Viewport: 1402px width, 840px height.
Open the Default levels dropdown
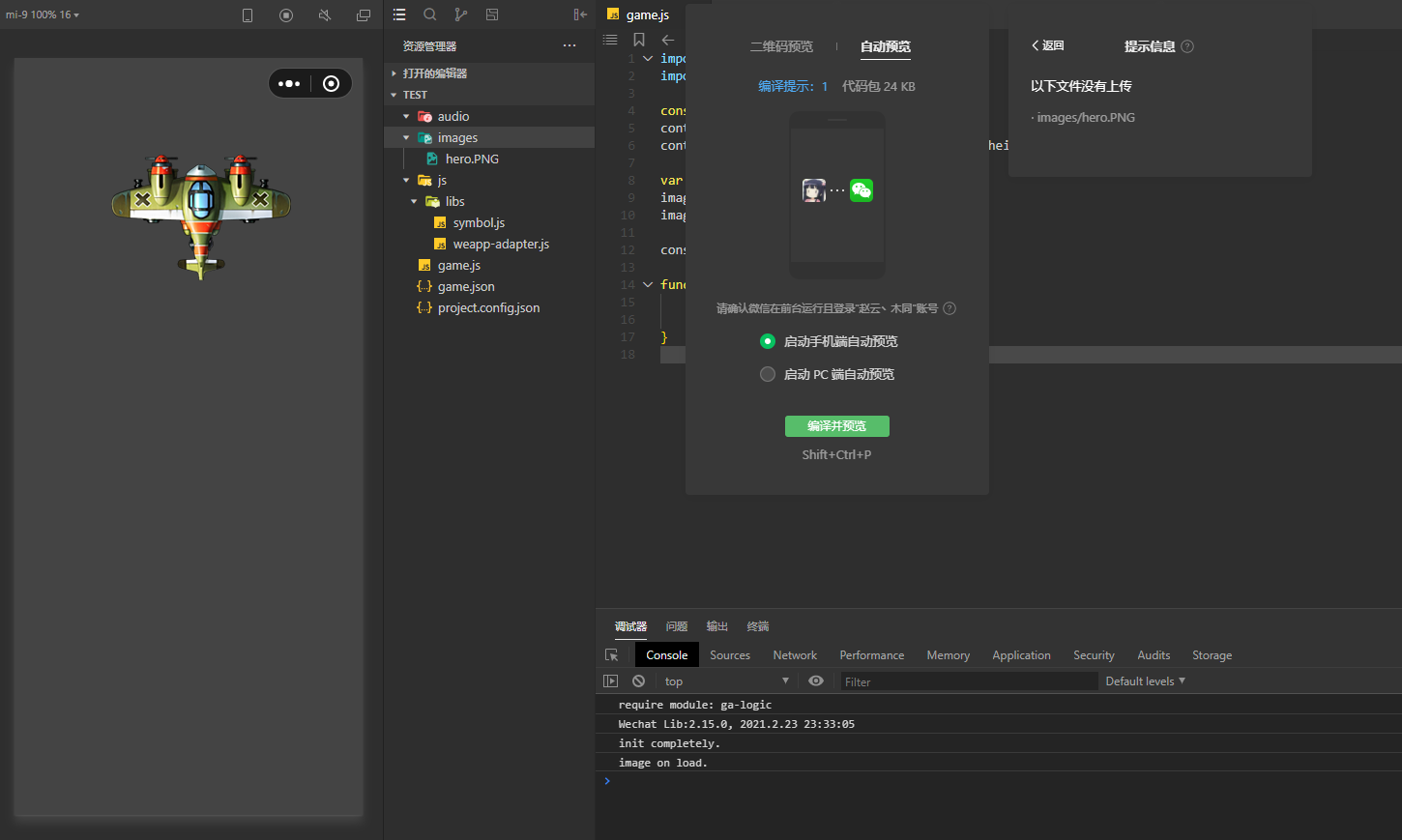click(1146, 681)
